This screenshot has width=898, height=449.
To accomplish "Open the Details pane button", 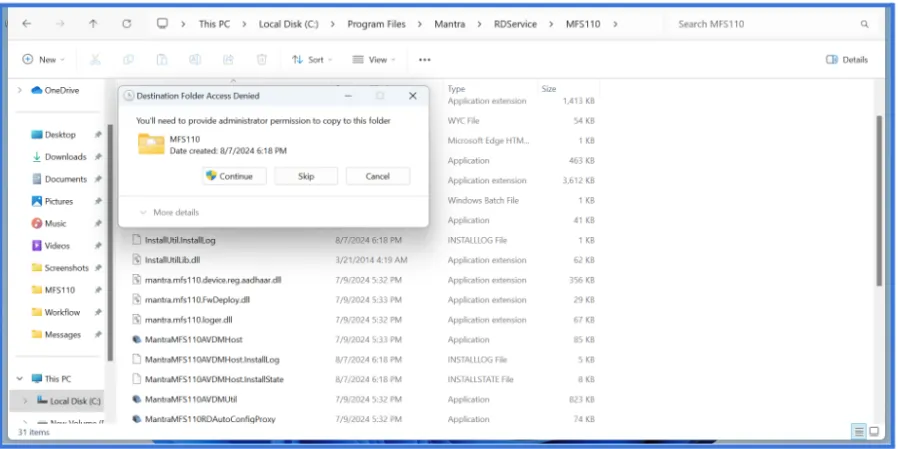I will [x=846, y=60].
